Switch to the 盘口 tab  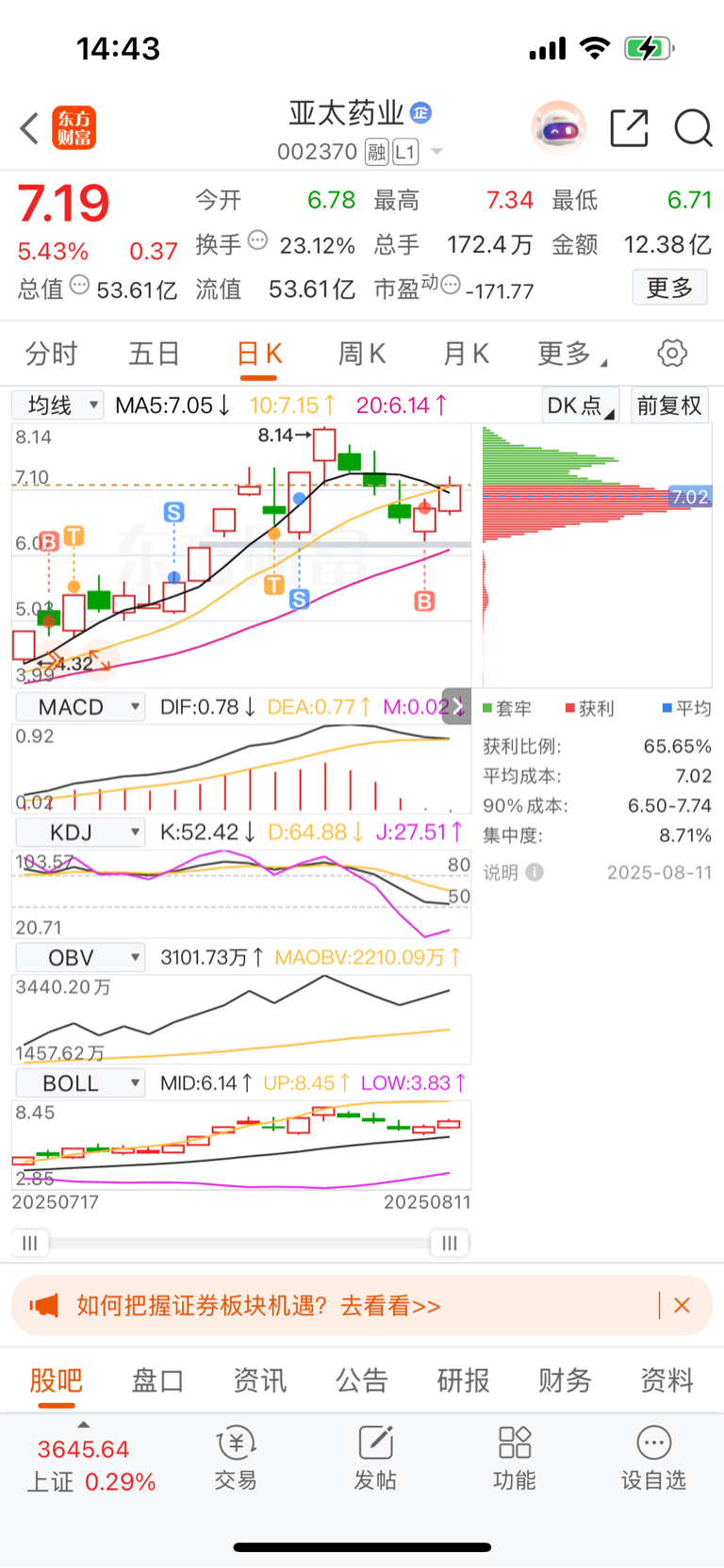[158, 1380]
